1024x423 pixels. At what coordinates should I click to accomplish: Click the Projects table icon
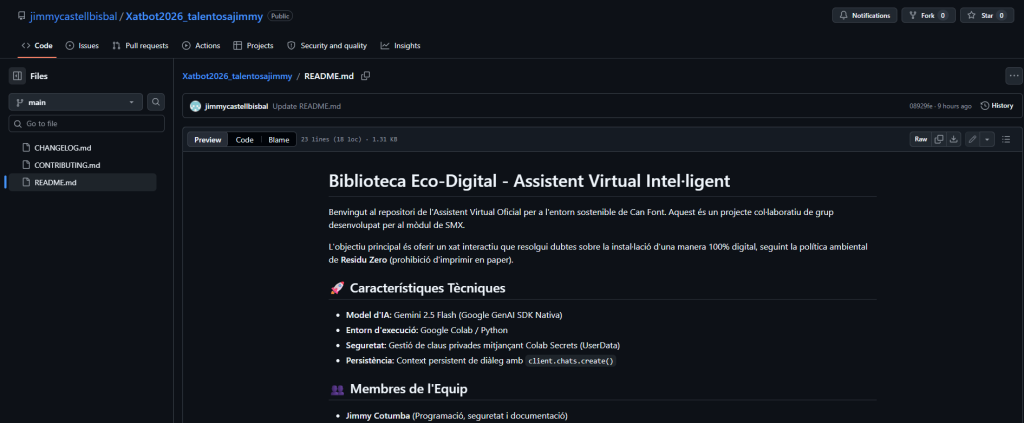point(238,46)
